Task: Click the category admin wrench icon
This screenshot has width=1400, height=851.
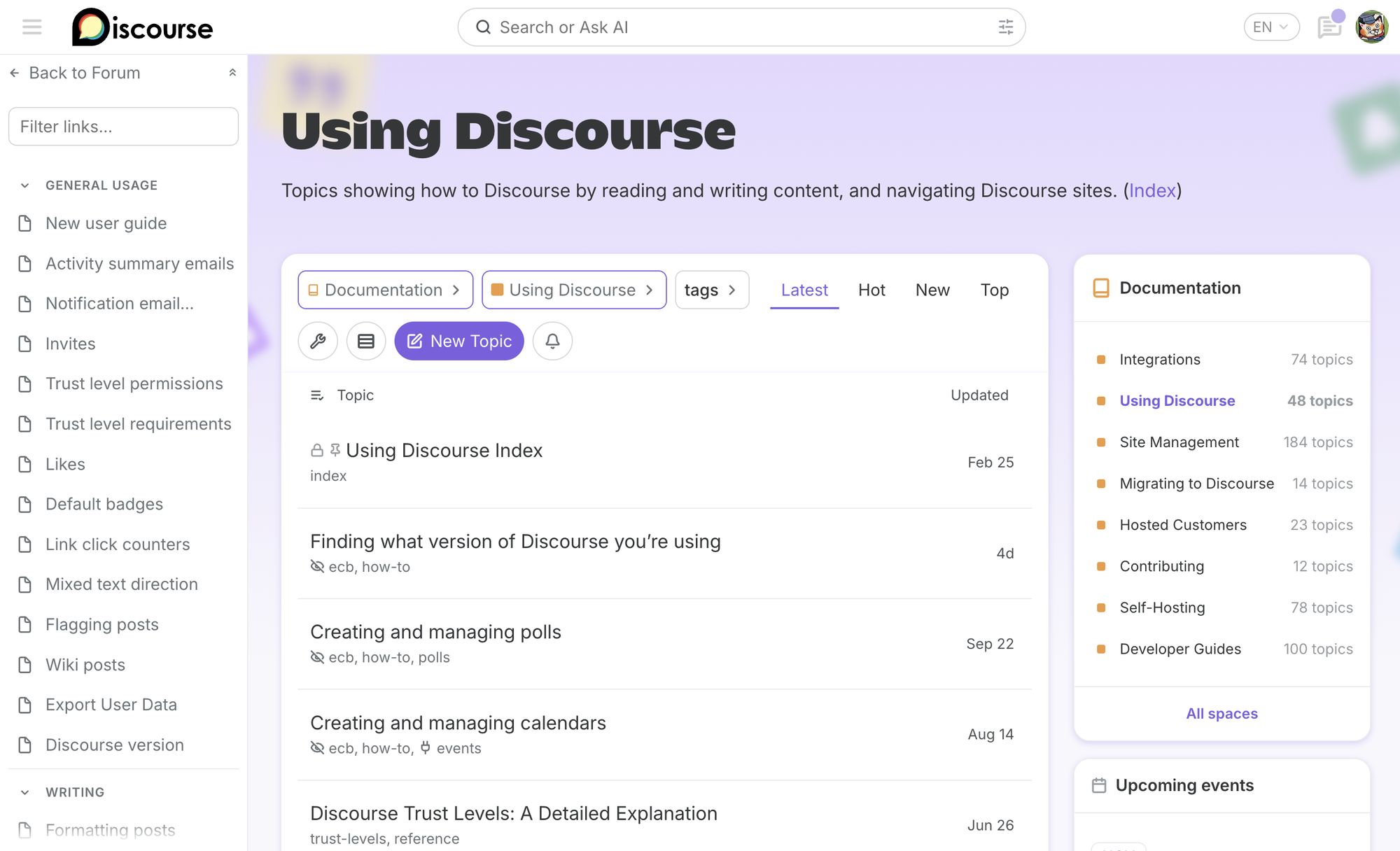Action: 318,341
